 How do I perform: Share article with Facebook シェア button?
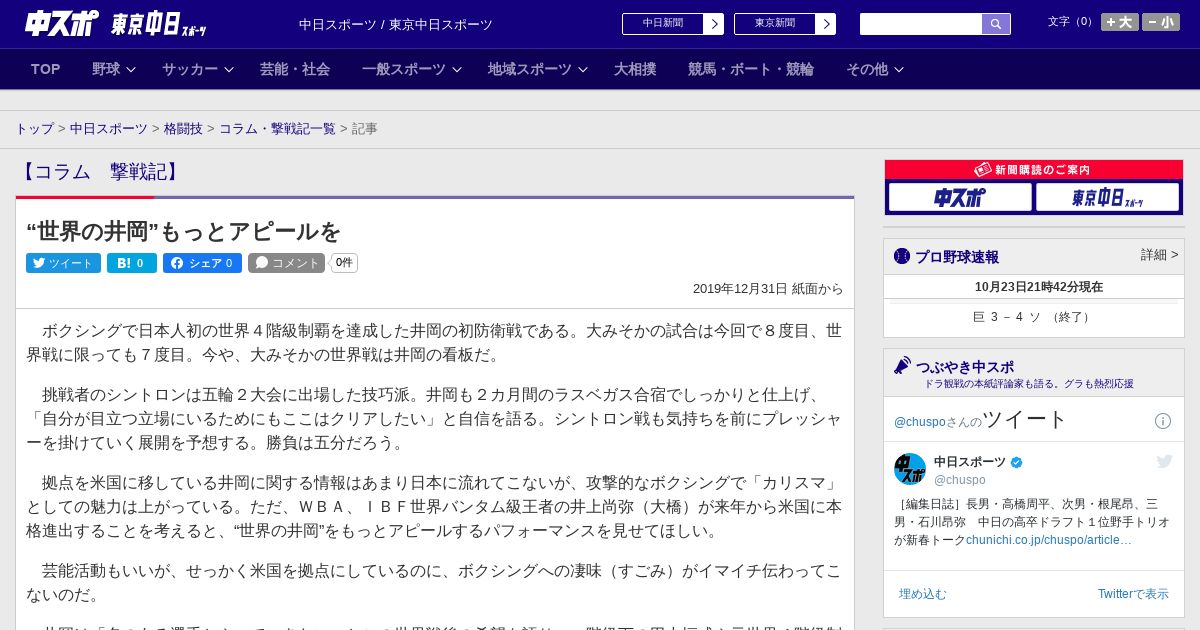tap(202, 263)
